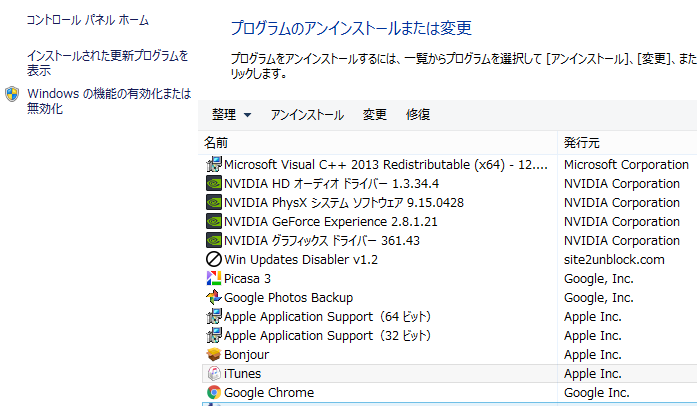Click the iTunes music note icon
Viewport: 697px width, 406px height.
click(214, 374)
